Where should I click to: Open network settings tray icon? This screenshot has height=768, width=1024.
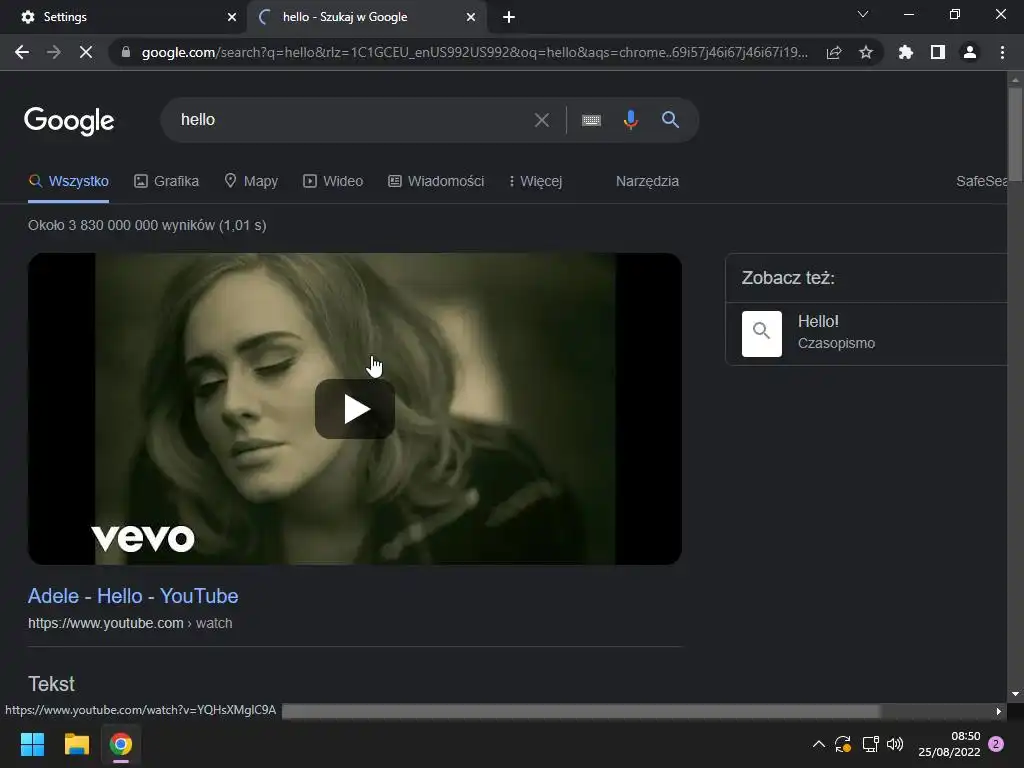[x=870, y=744]
